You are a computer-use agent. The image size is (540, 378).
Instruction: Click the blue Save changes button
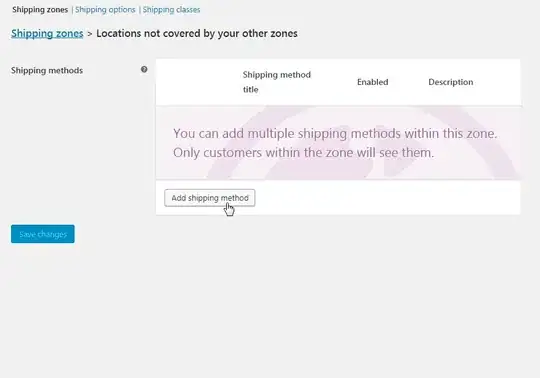(x=43, y=234)
